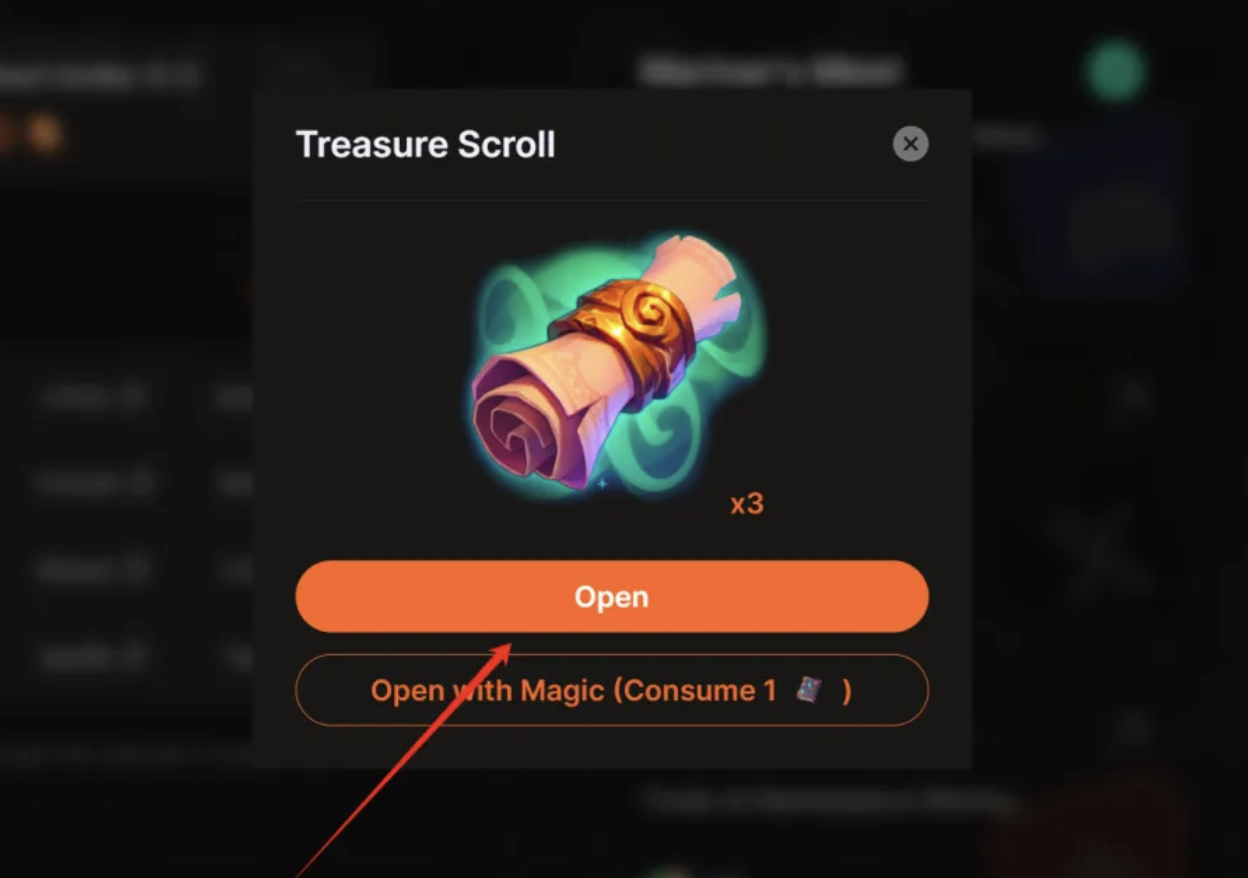The height and width of the screenshot is (878, 1248).
Task: Click the blurred heading behind dialog top
Action: [771, 71]
